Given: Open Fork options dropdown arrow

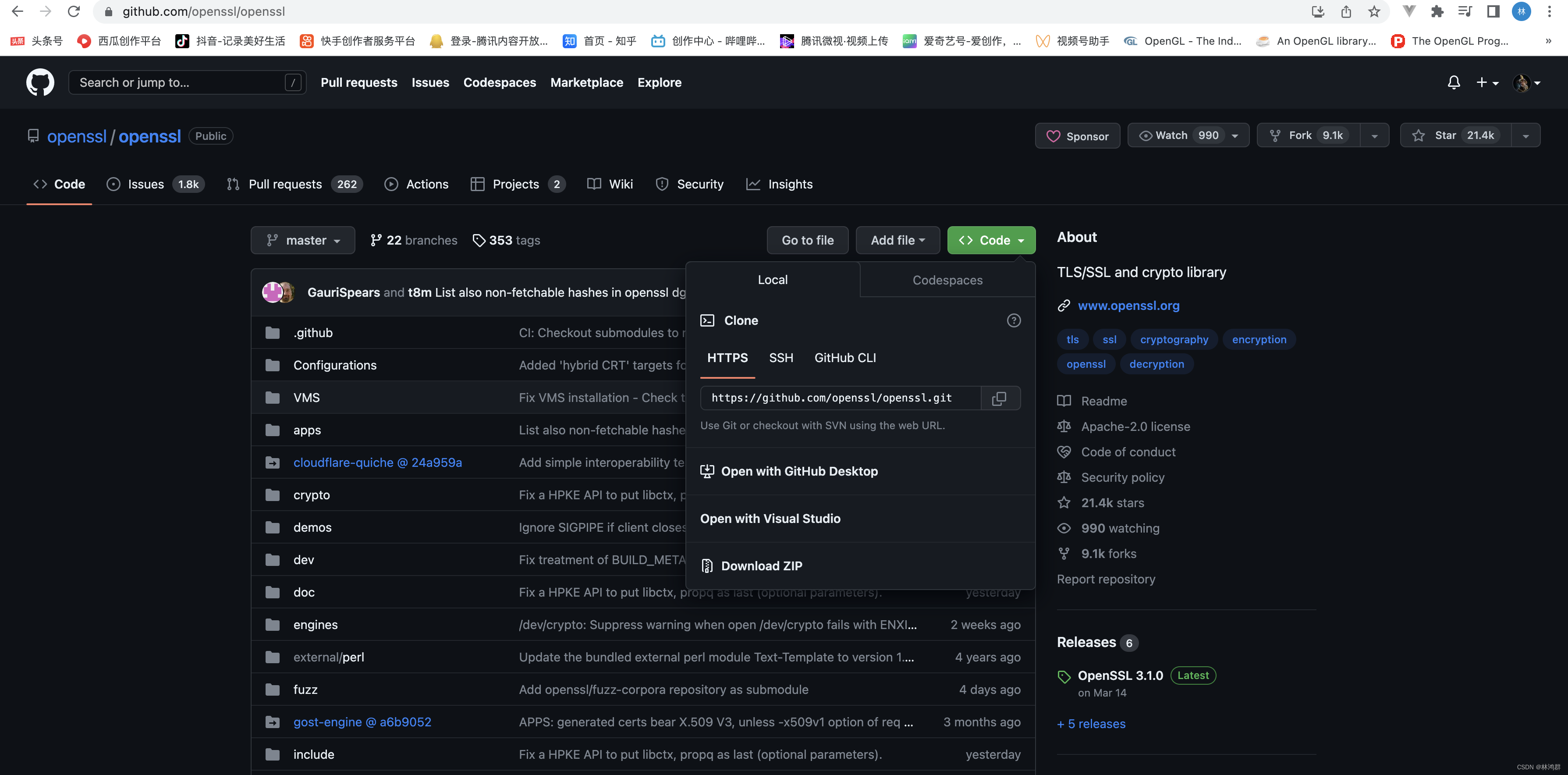Looking at the screenshot, I should pyautogui.click(x=1374, y=136).
